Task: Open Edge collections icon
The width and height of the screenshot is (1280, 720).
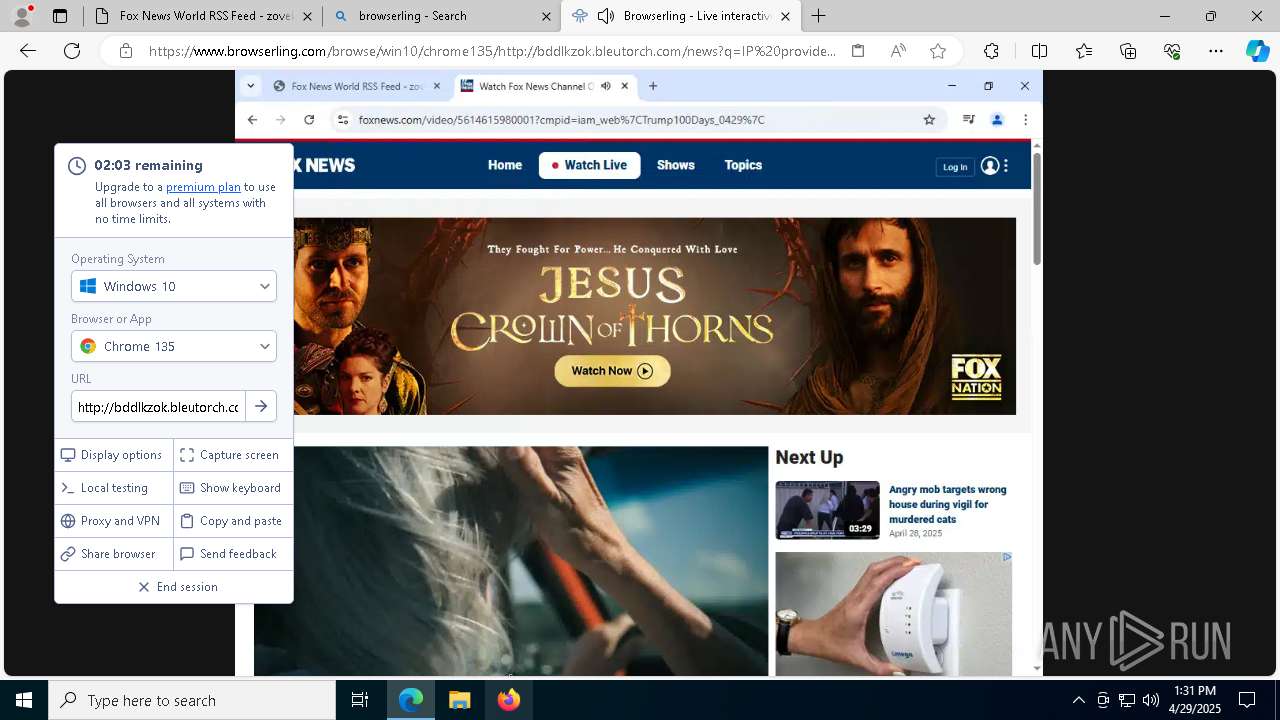Action: (x=1128, y=51)
